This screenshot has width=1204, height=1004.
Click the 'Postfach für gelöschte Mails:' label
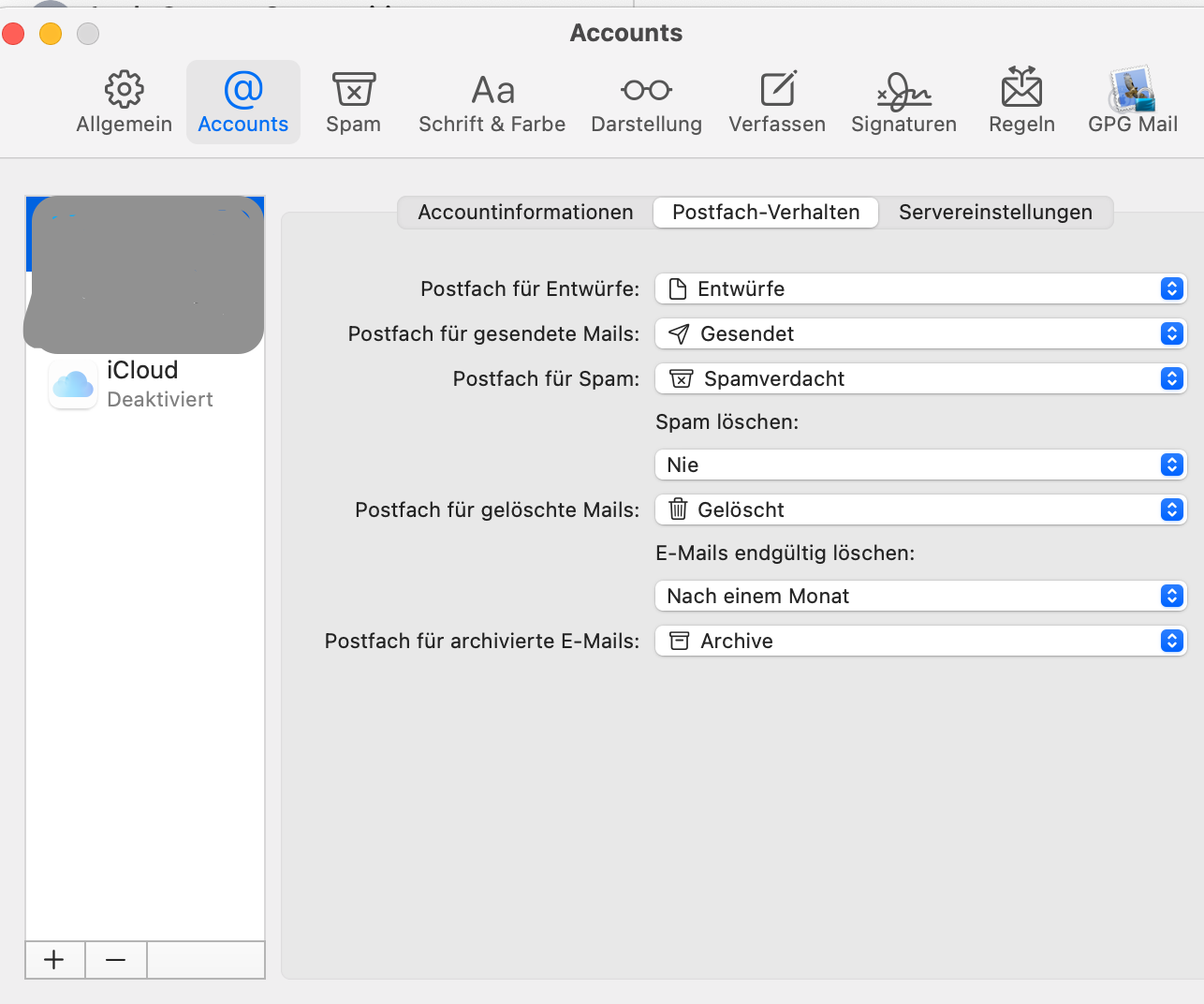pyautogui.click(x=497, y=509)
